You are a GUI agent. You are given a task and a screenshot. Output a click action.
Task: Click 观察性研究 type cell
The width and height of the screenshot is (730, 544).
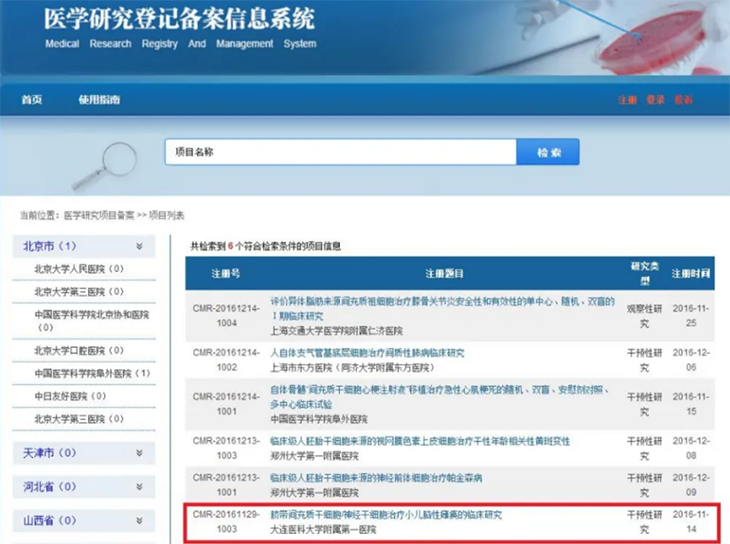pos(644,316)
